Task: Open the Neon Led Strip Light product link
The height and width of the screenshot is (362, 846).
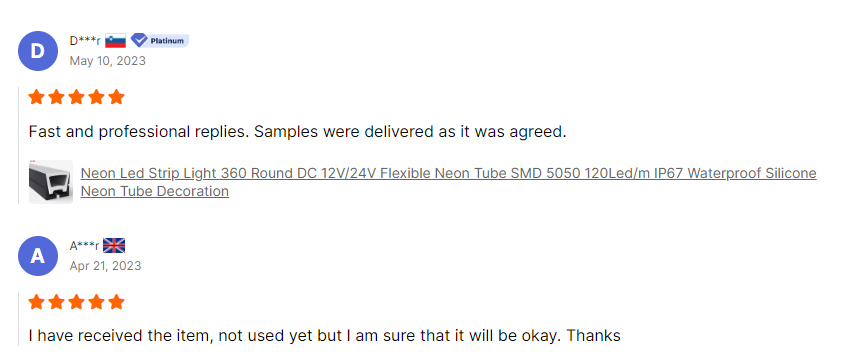Action: (x=448, y=182)
